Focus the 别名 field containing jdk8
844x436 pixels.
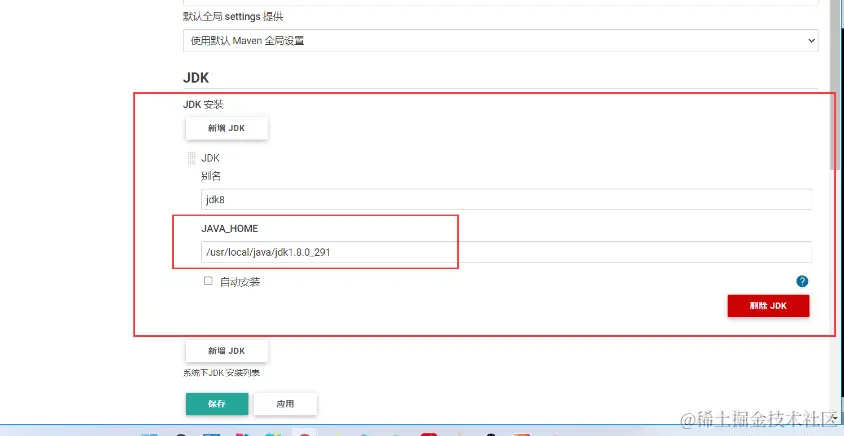point(506,199)
